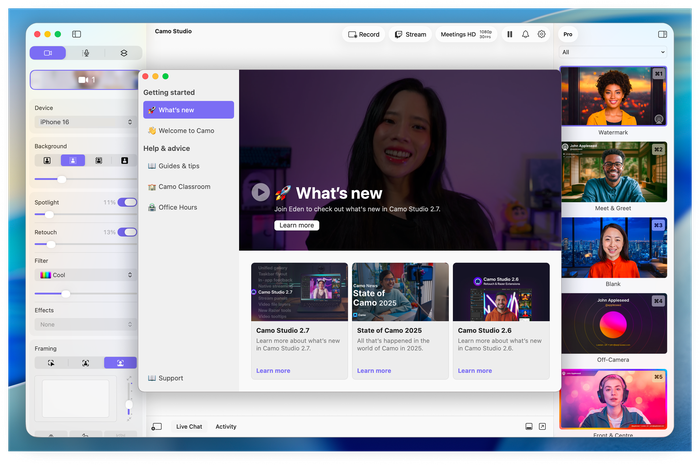Image resolution: width=700 pixels, height=465 pixels.
Task: Open the All scenes filter dropdown
Action: point(613,52)
